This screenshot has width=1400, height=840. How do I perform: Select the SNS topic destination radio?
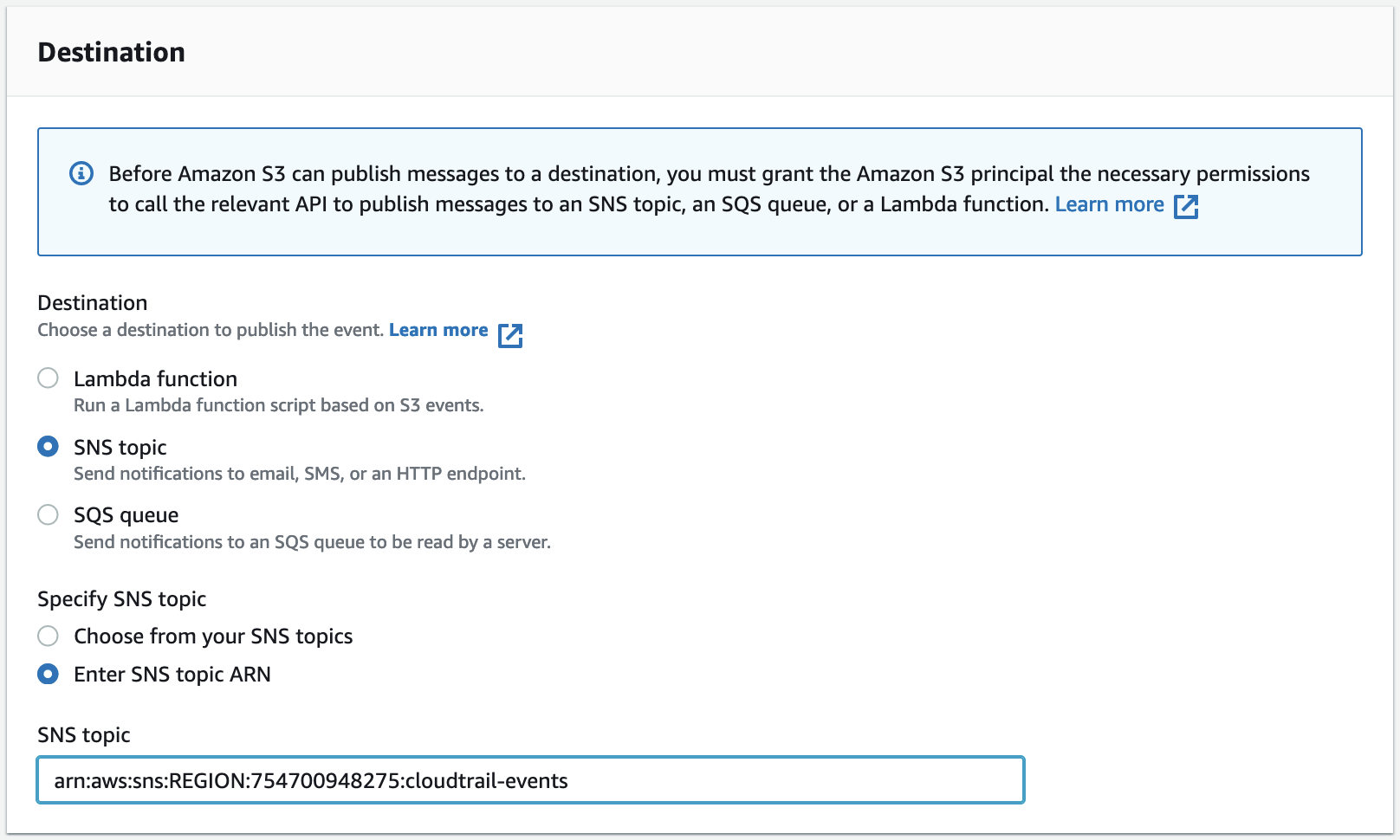click(x=48, y=446)
